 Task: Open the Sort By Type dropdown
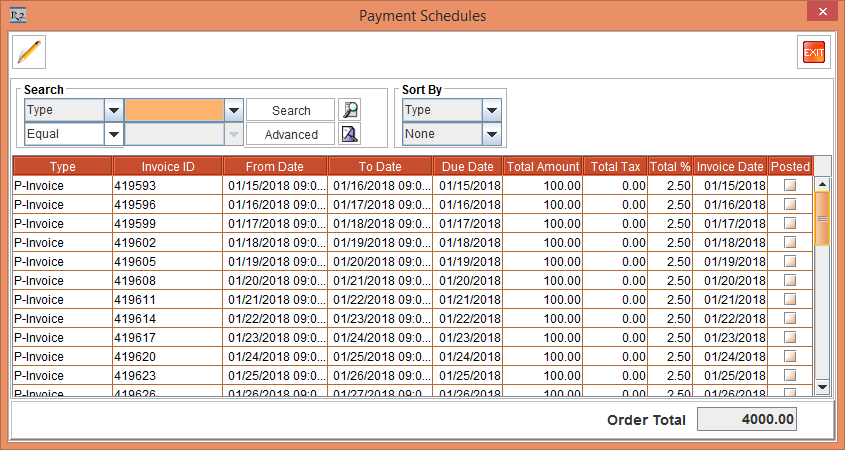(x=491, y=110)
